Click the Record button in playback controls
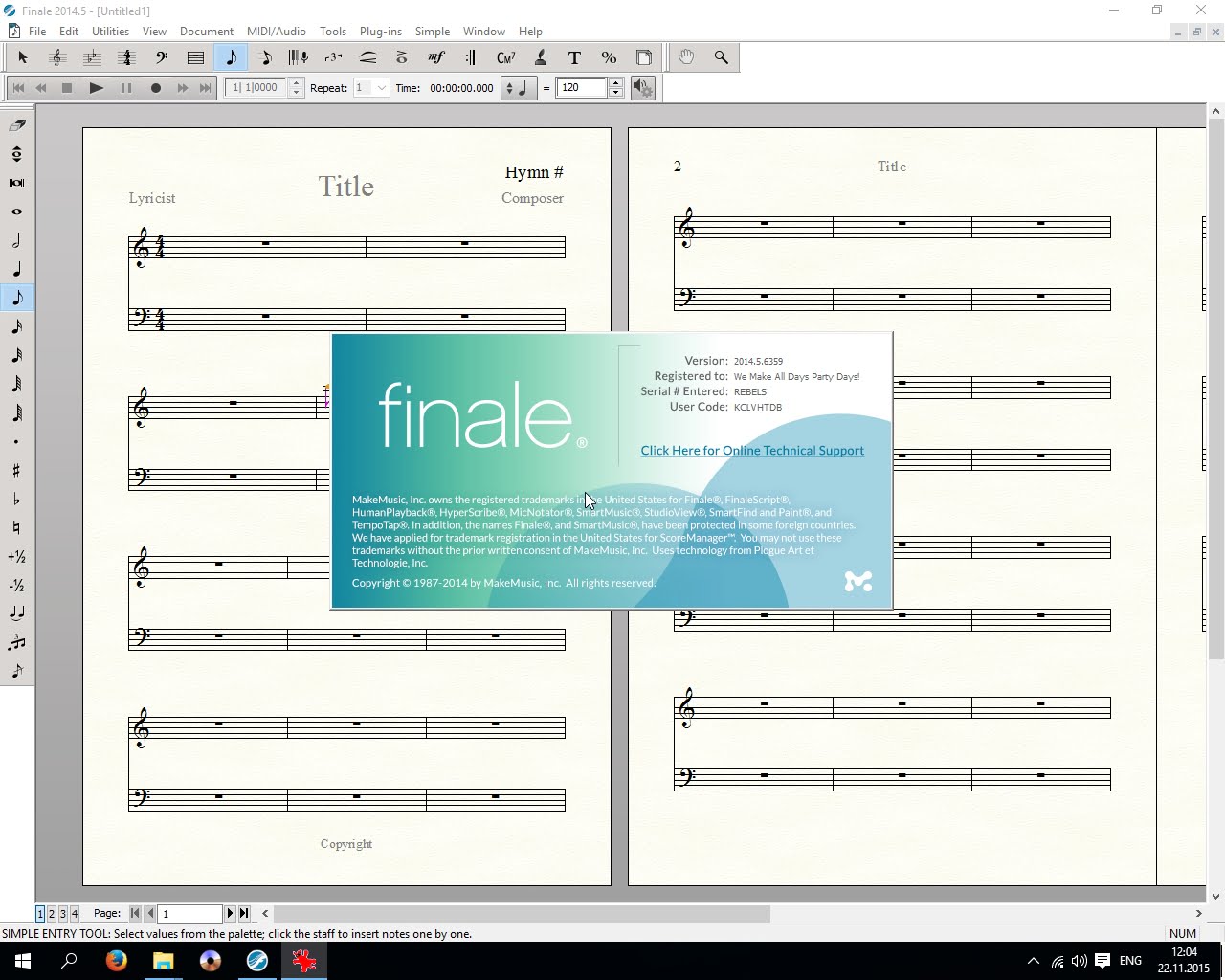The width and height of the screenshot is (1225, 980). click(155, 88)
